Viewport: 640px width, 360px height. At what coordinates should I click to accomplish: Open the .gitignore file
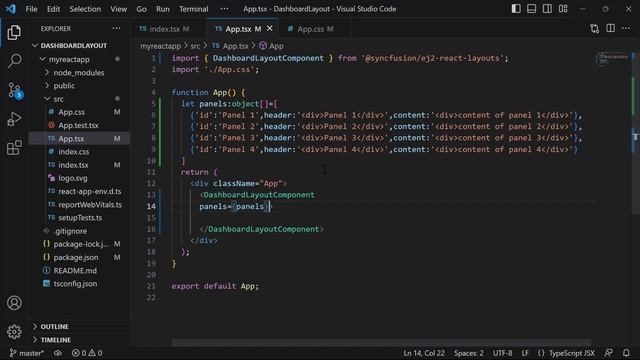click(x=70, y=231)
